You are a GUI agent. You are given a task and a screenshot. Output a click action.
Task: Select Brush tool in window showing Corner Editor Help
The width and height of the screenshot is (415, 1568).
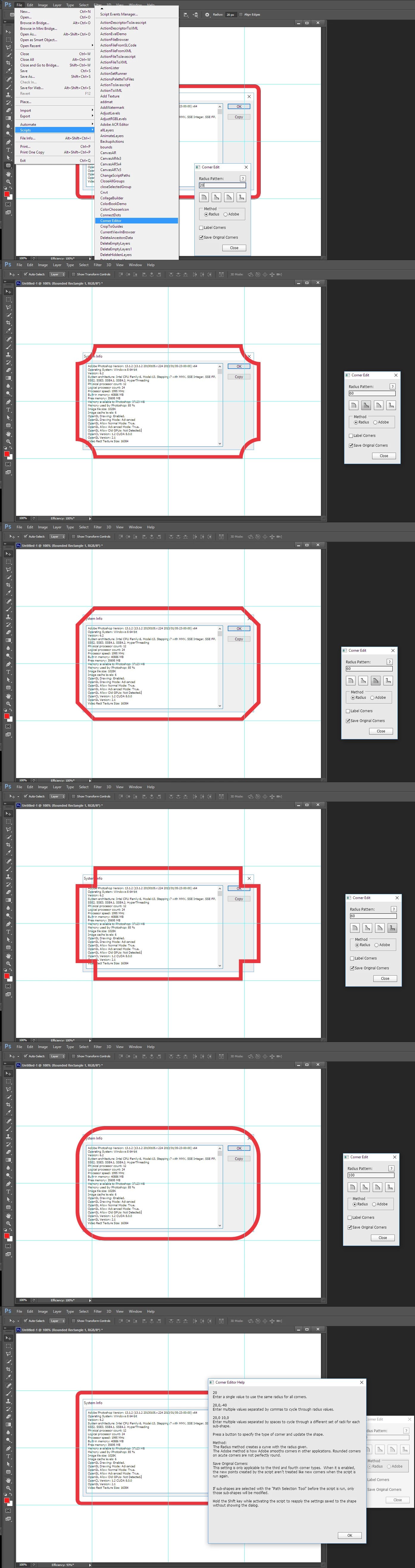(x=9, y=1394)
